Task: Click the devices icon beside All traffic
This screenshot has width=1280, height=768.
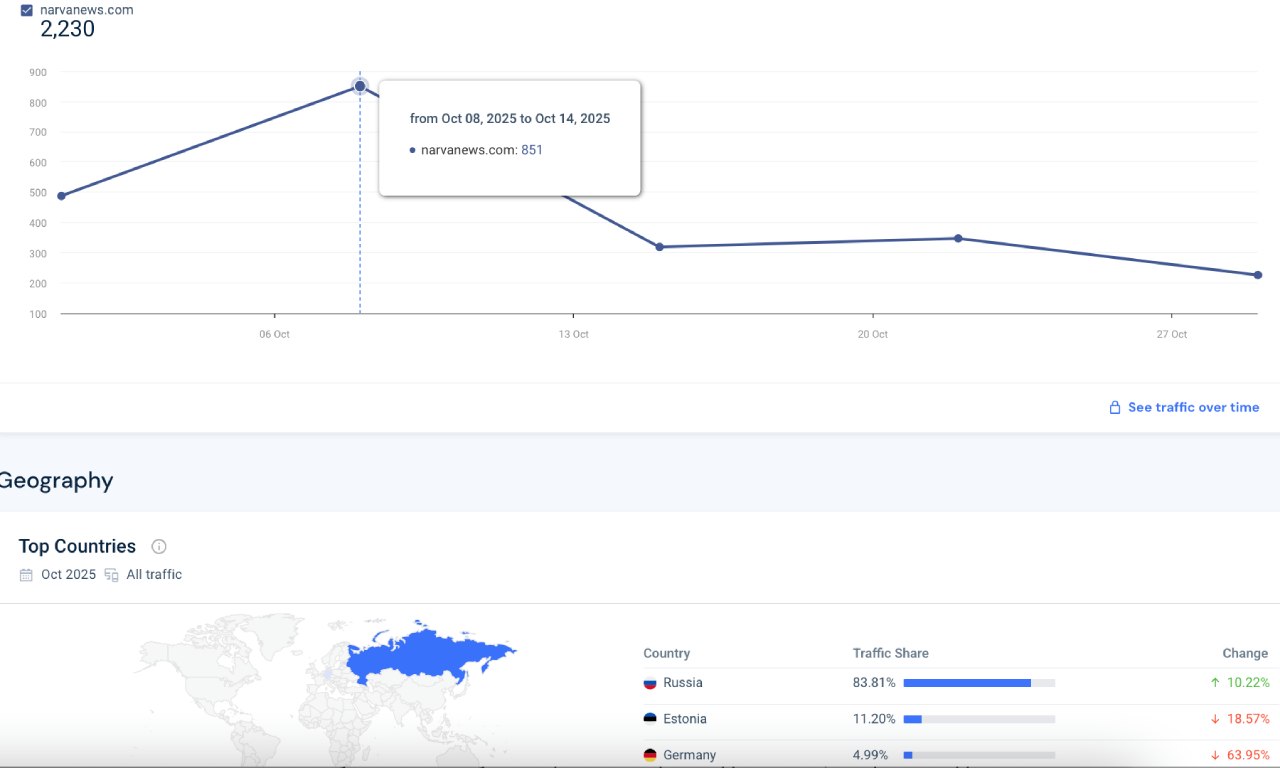Action: tap(111, 575)
